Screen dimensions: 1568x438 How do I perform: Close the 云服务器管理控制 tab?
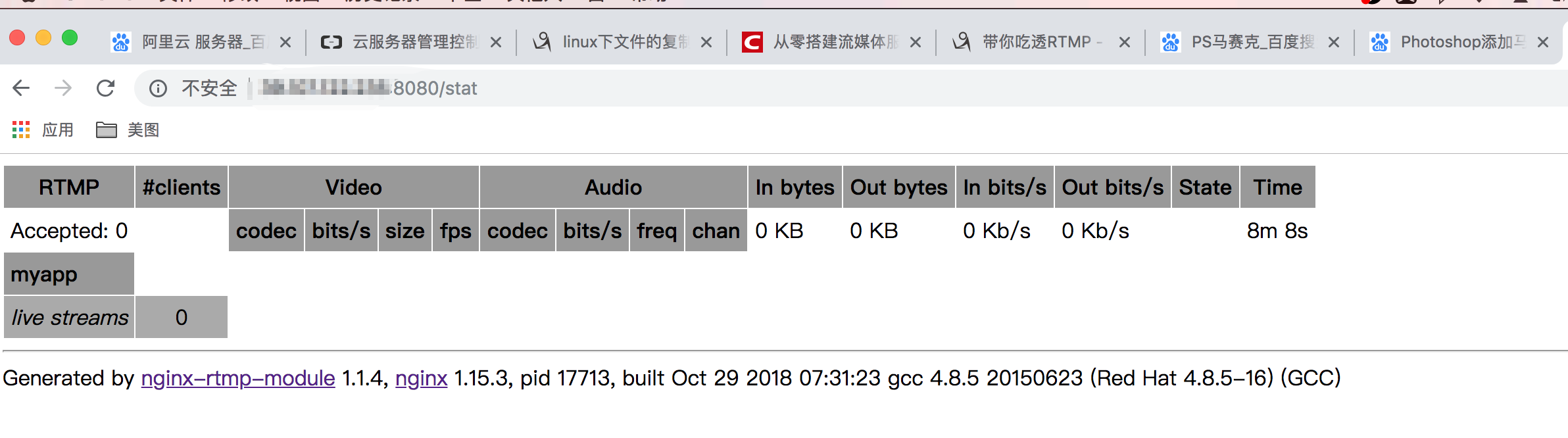point(496,43)
